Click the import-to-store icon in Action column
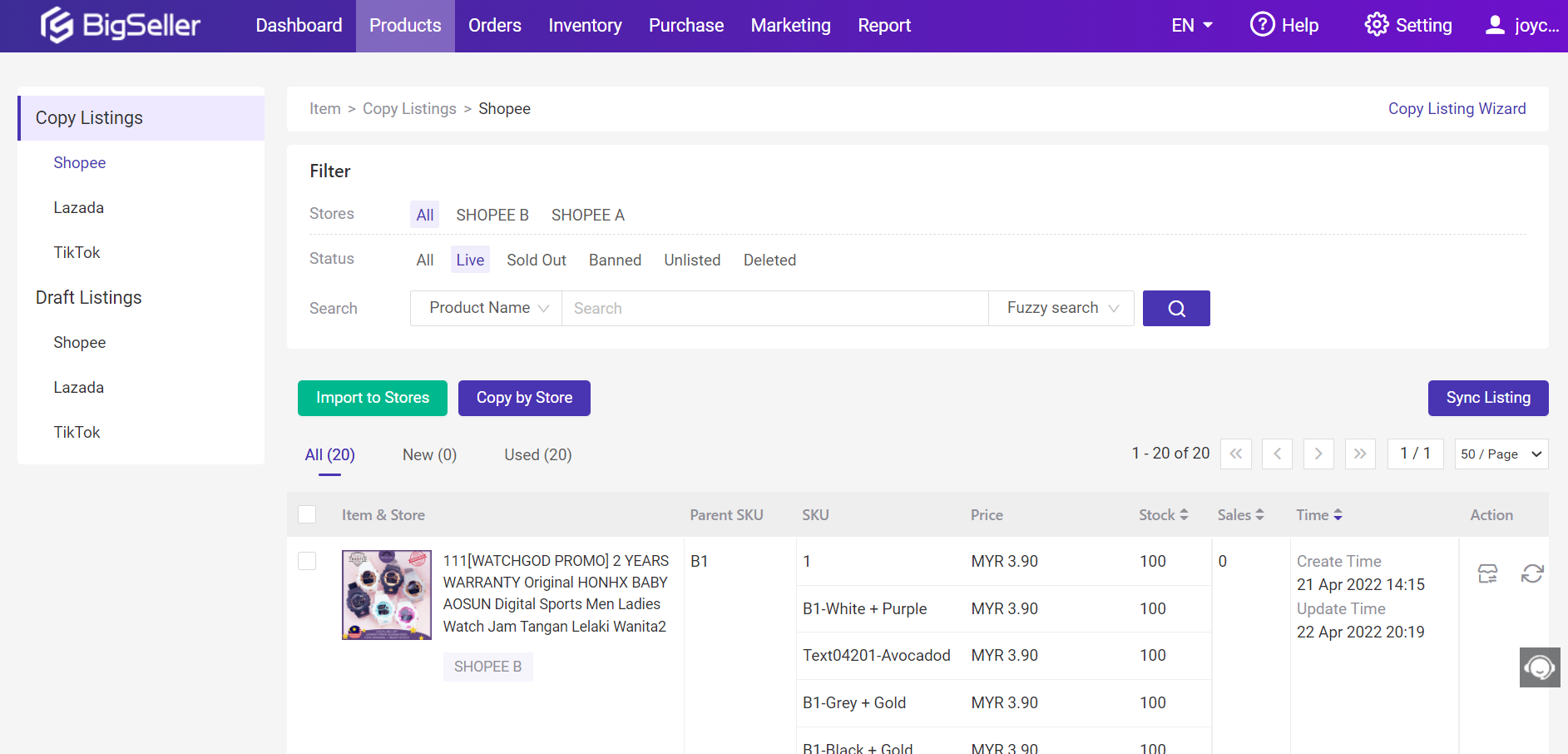The image size is (1568, 754). pos(1487,573)
